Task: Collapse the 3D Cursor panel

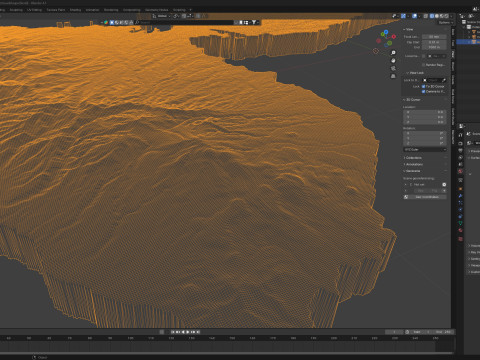Action: click(412, 100)
